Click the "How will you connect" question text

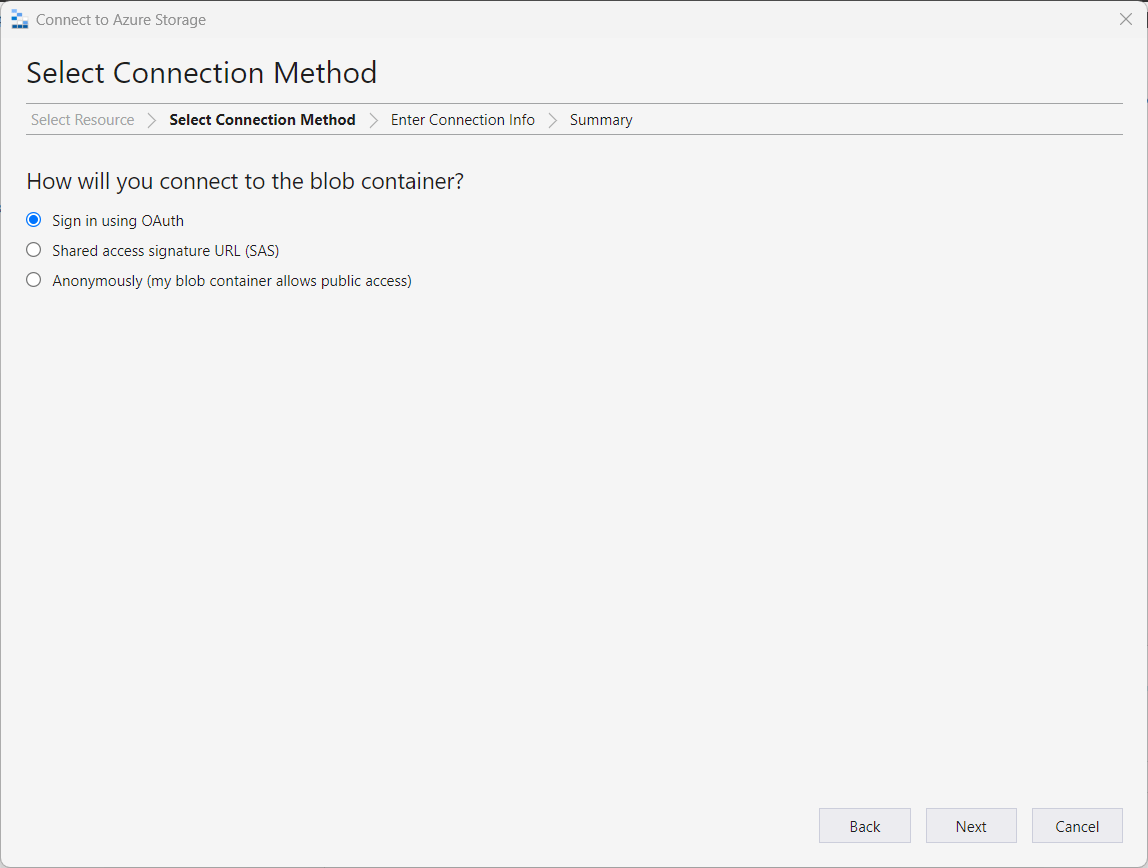pos(245,181)
